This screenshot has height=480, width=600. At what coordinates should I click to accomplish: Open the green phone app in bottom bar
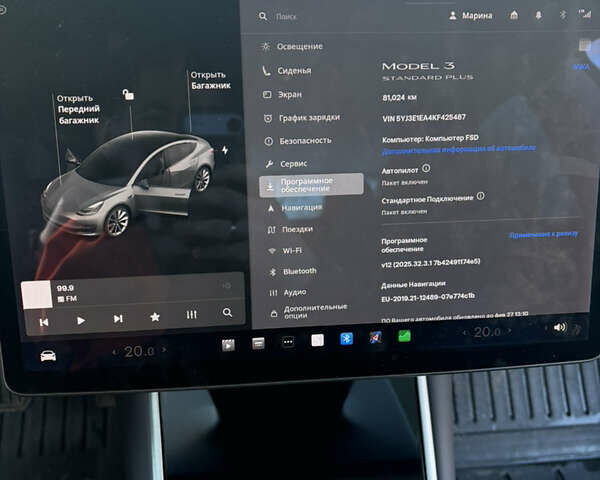tap(405, 336)
